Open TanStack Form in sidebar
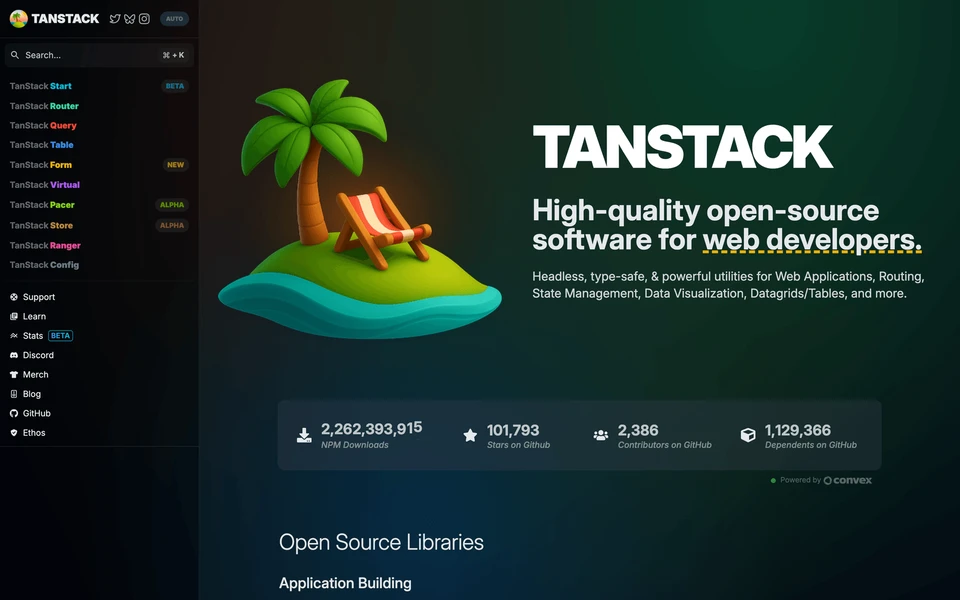 40,165
